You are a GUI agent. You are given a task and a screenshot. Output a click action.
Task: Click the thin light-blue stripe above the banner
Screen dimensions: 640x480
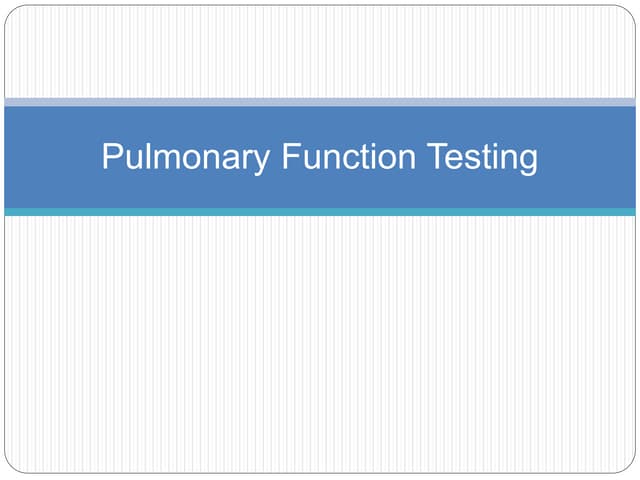(320, 102)
